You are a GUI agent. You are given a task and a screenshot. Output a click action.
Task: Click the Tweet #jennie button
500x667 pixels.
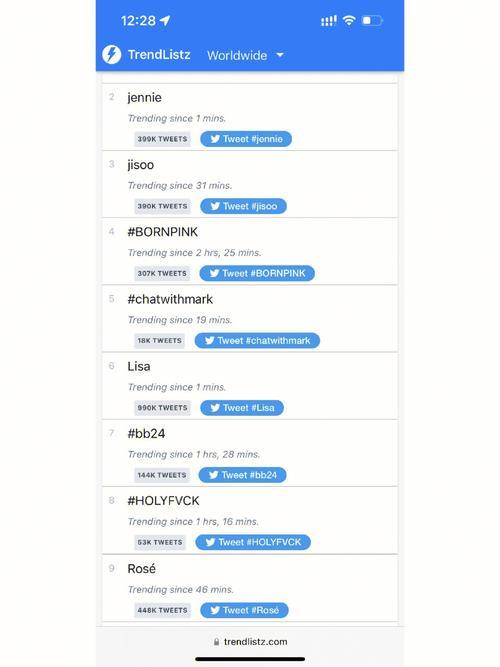coord(246,139)
